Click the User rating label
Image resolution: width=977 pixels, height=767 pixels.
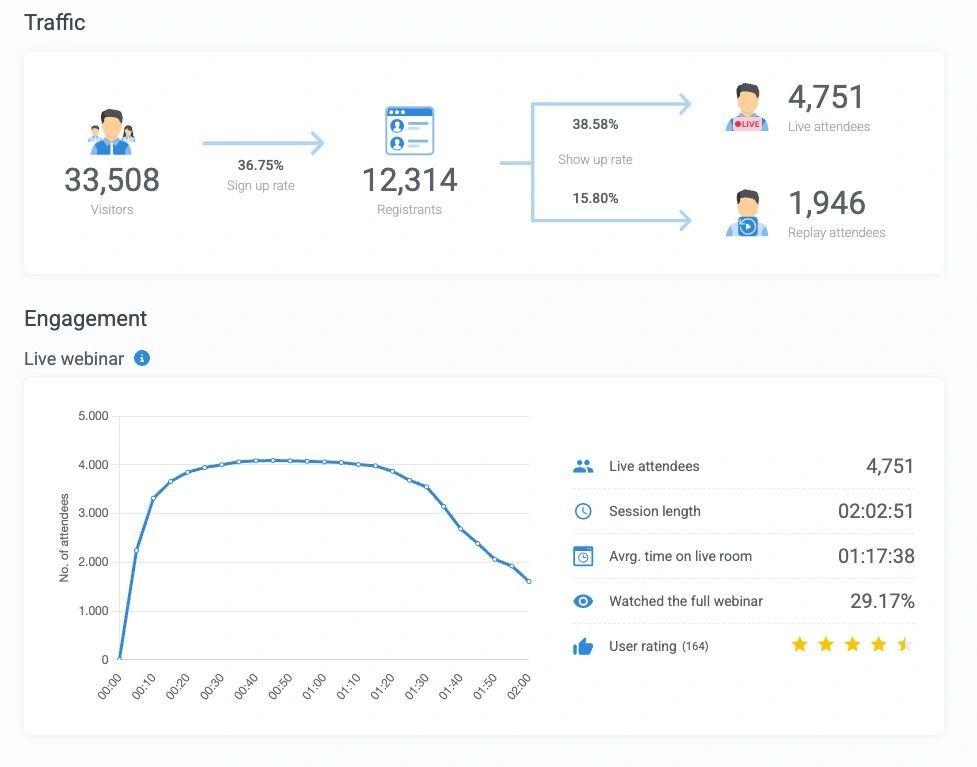click(642, 647)
